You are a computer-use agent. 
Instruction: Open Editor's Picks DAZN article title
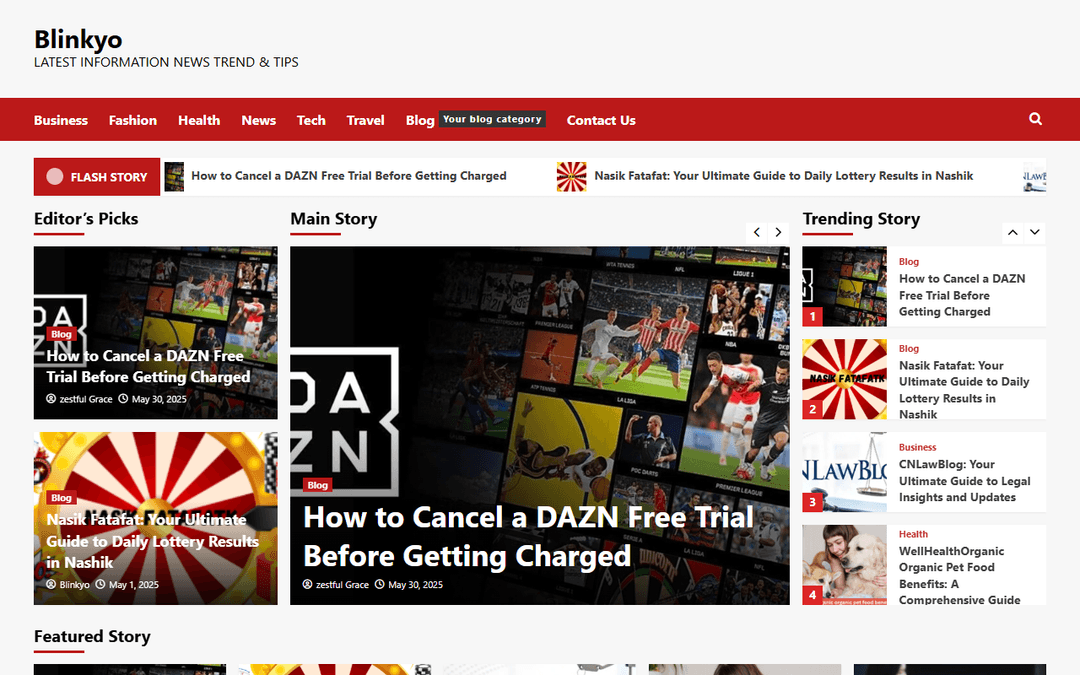click(x=148, y=366)
